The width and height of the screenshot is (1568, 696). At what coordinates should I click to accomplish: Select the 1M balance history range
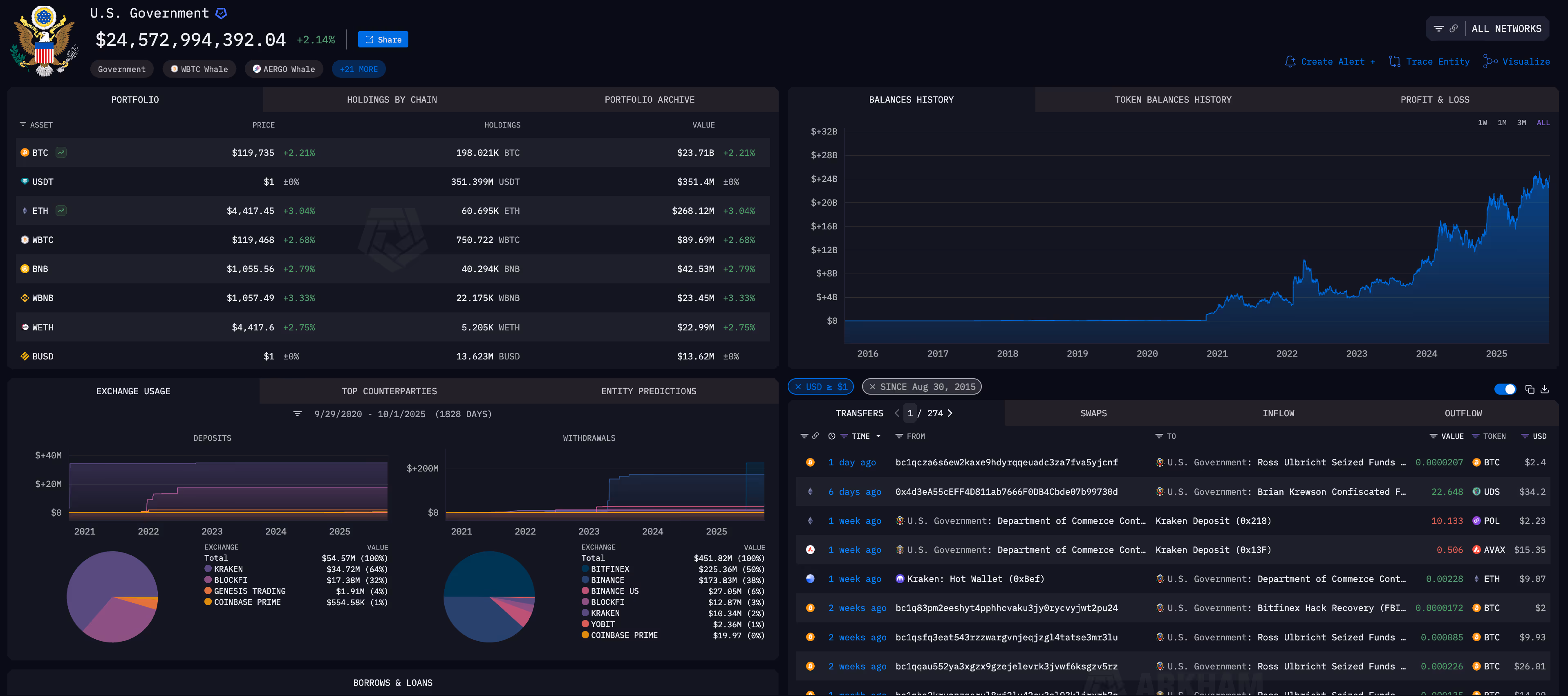[1502, 122]
